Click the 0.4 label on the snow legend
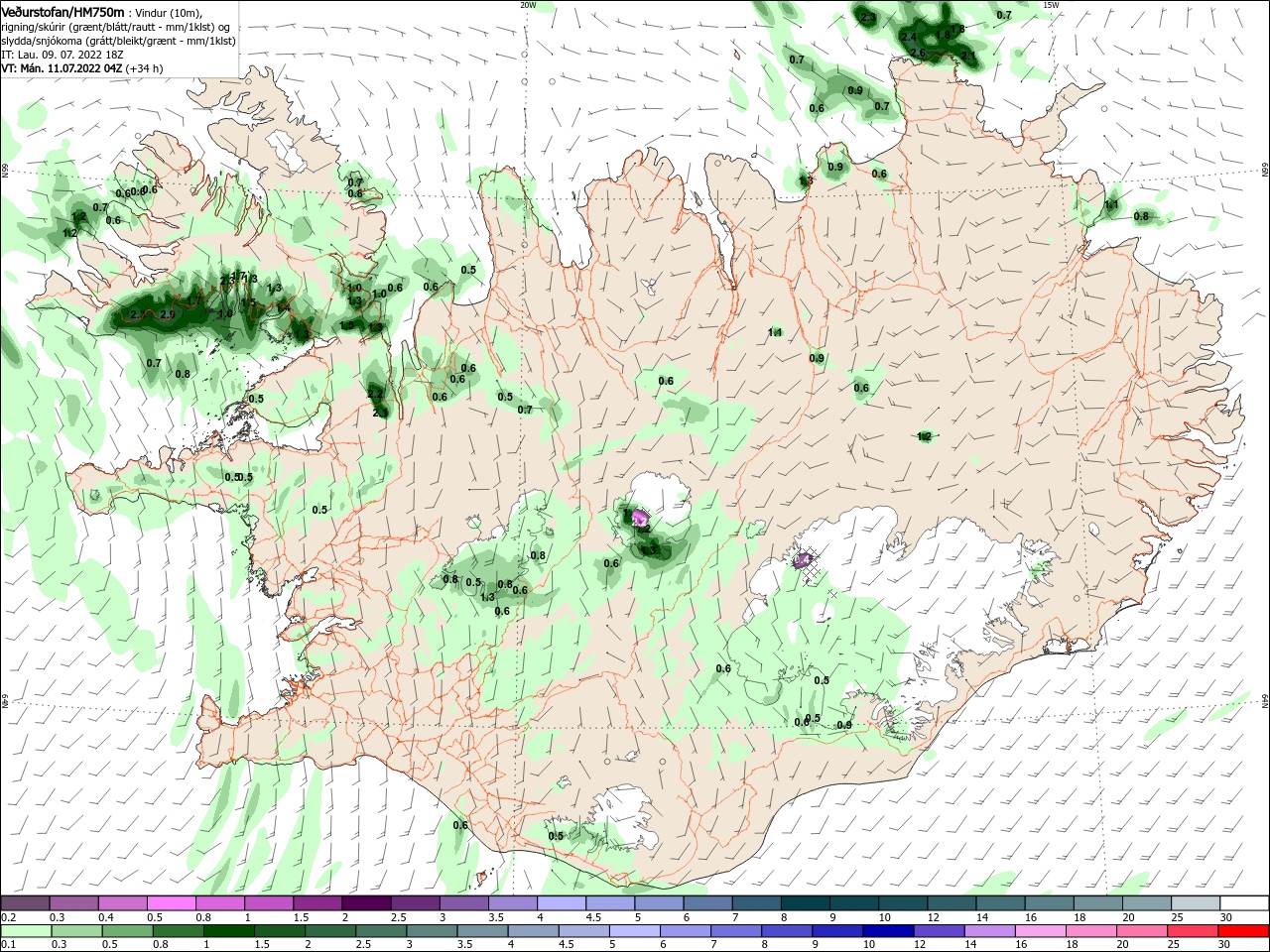 click(x=106, y=917)
